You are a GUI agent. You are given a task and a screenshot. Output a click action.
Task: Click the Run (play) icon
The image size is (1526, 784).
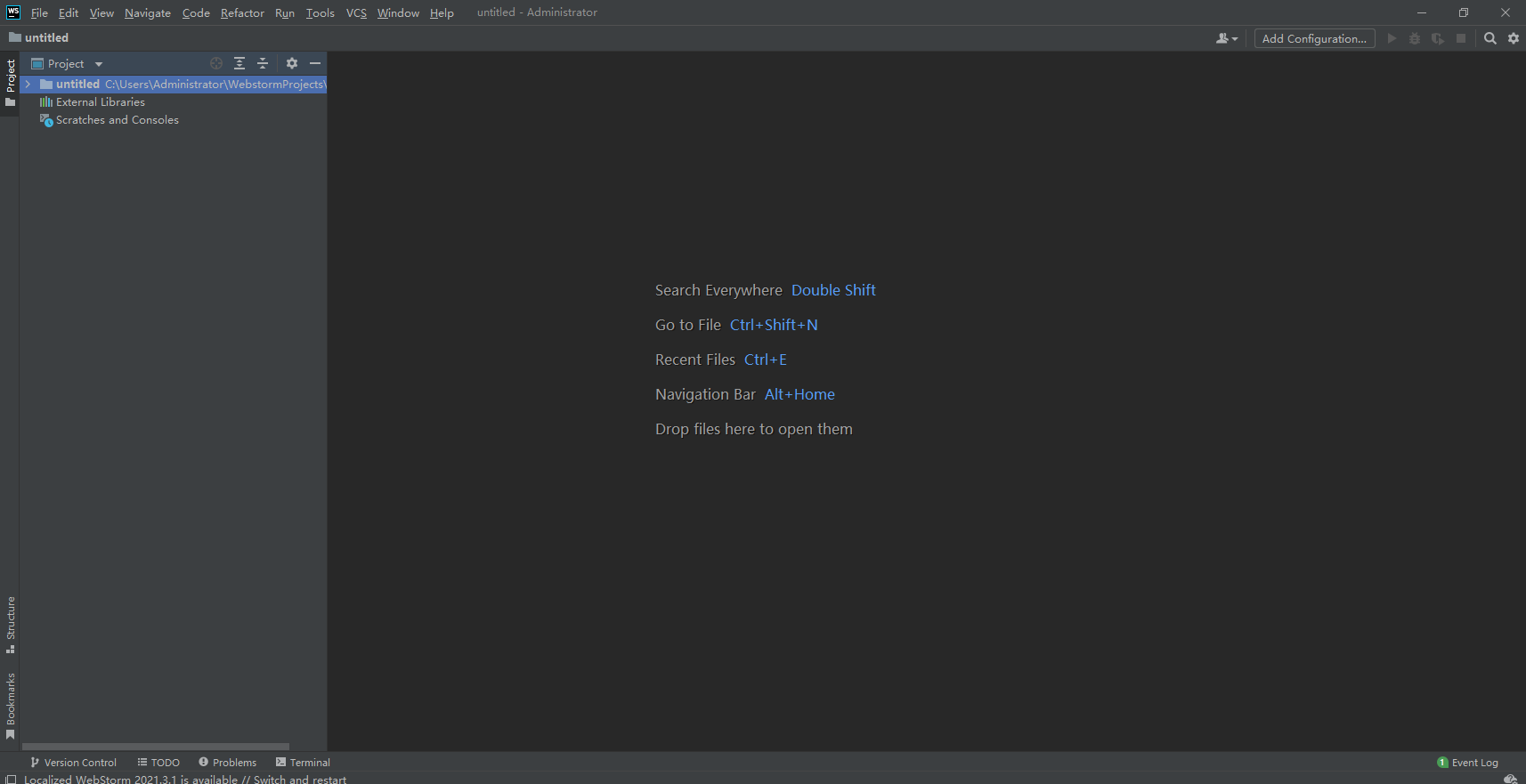pyautogui.click(x=1392, y=38)
